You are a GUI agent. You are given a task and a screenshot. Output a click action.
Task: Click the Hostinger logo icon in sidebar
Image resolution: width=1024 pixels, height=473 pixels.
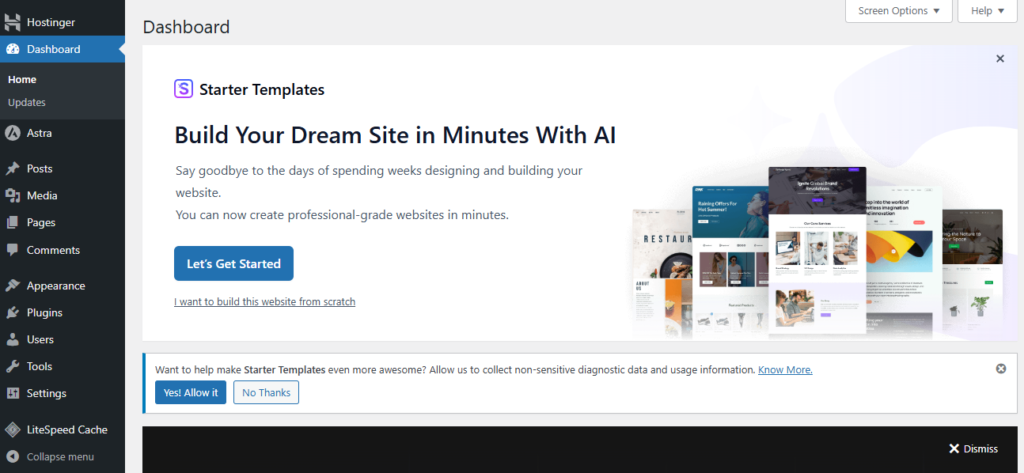[12, 22]
